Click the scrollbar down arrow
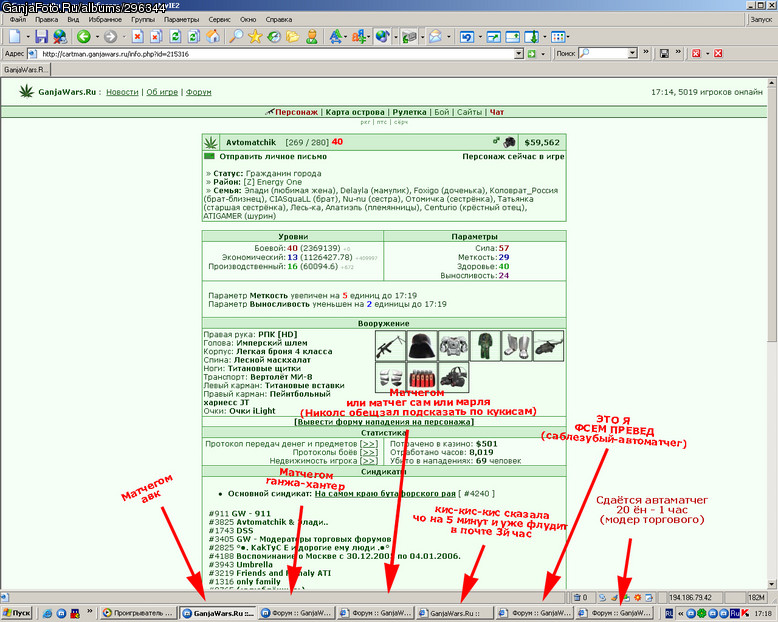778x622 pixels. 772,584
